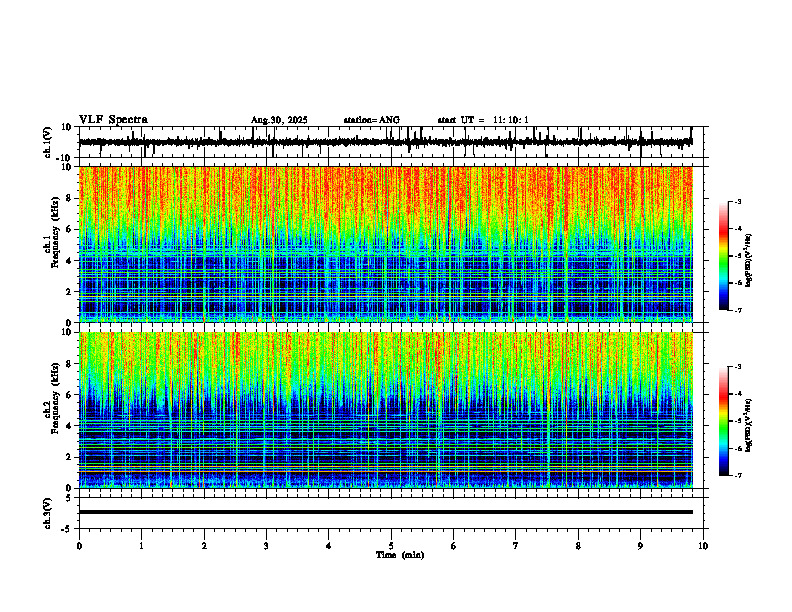The height and width of the screenshot is (612, 792).
Task: Click the "-4" label on ch.2 color bar
Action: [738, 394]
